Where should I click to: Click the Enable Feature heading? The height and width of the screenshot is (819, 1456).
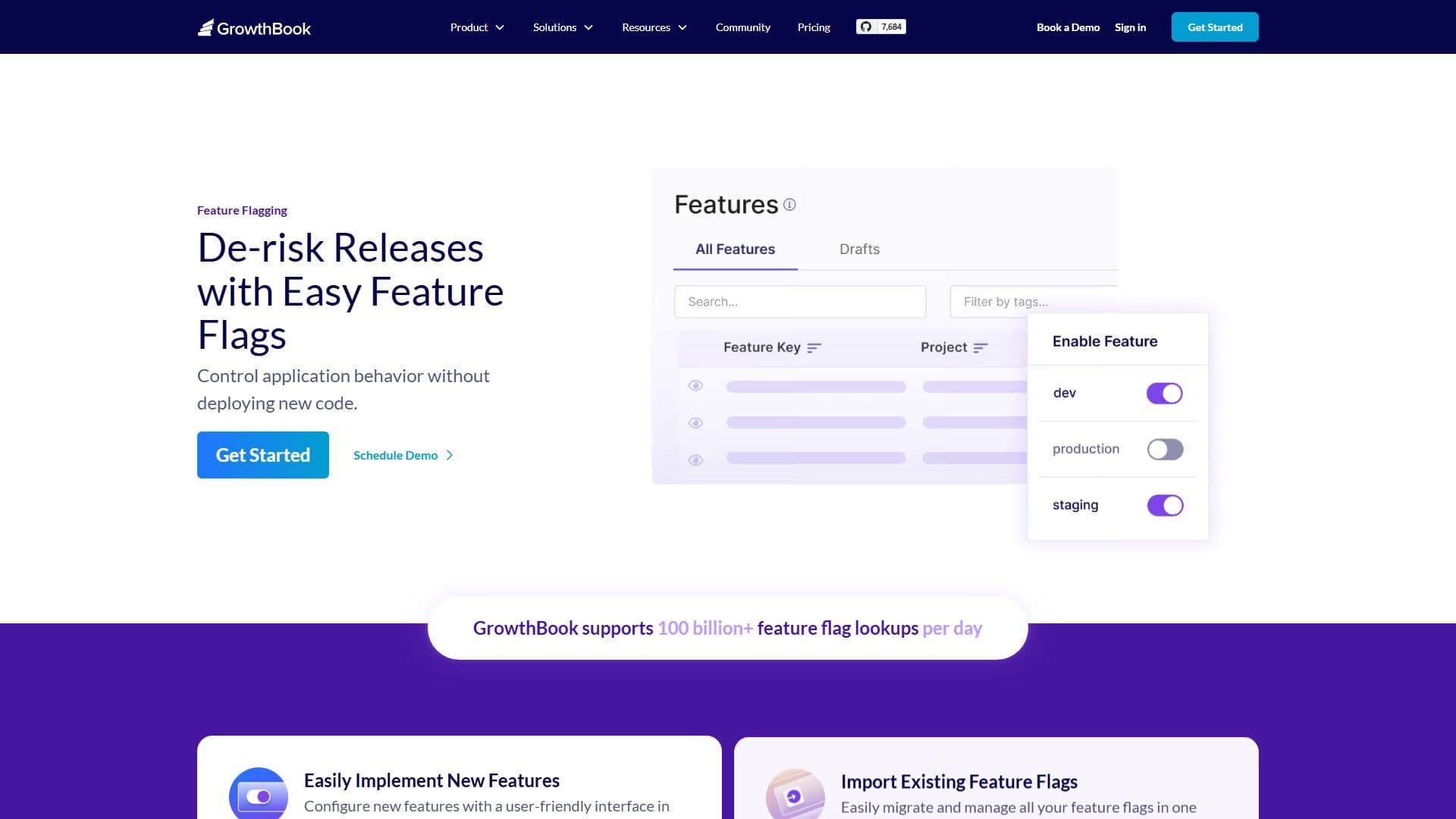(1105, 341)
